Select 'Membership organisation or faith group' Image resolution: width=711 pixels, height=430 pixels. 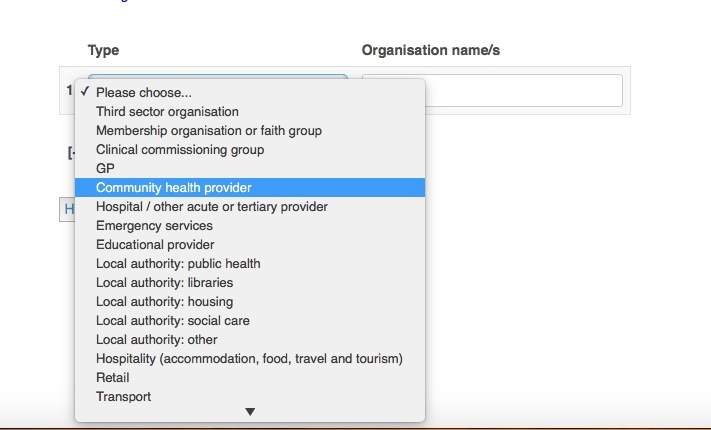(208, 131)
